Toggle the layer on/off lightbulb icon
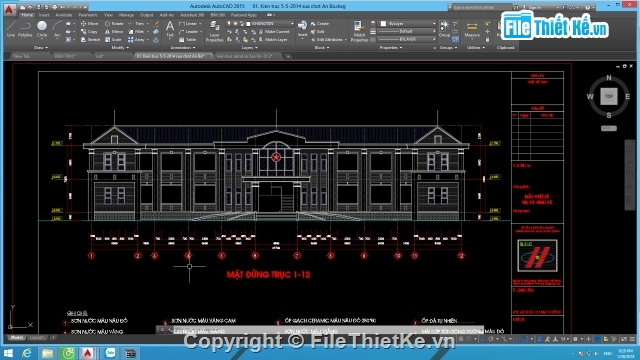Screen dimensions: 640x360 (x=229, y=24)
